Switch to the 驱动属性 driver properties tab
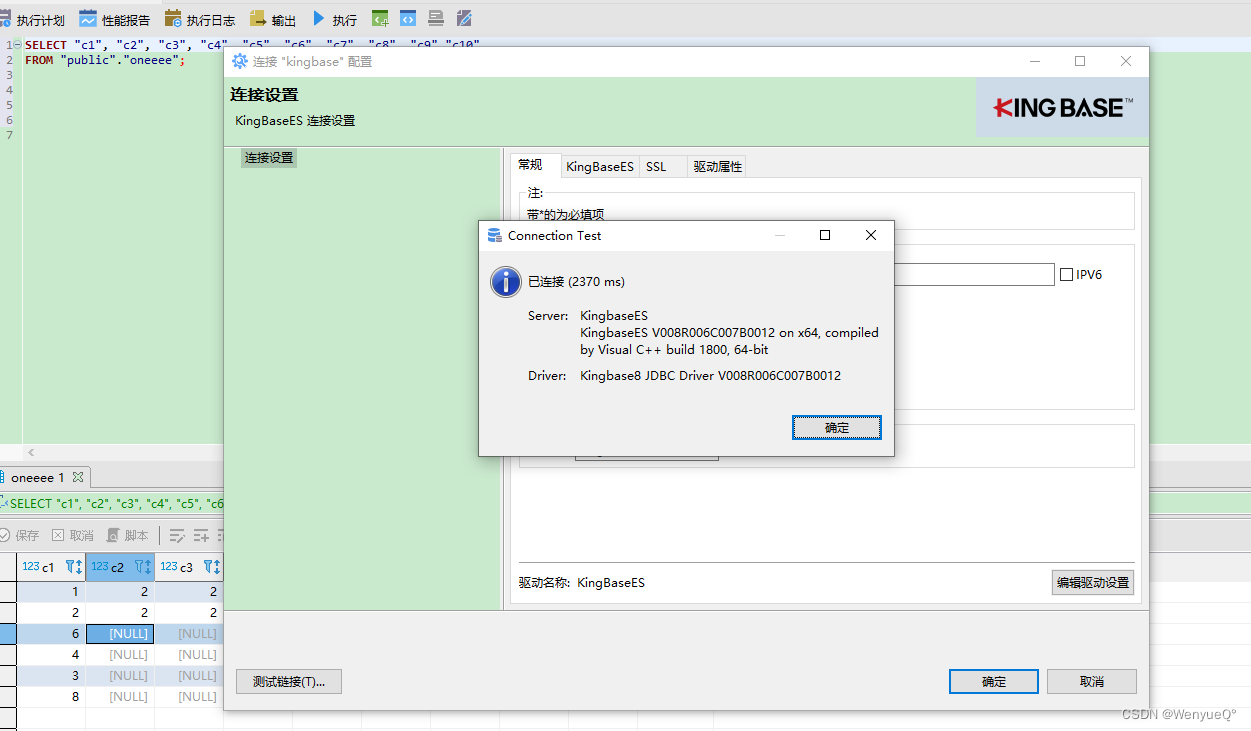The height and width of the screenshot is (731, 1251). pos(716,166)
